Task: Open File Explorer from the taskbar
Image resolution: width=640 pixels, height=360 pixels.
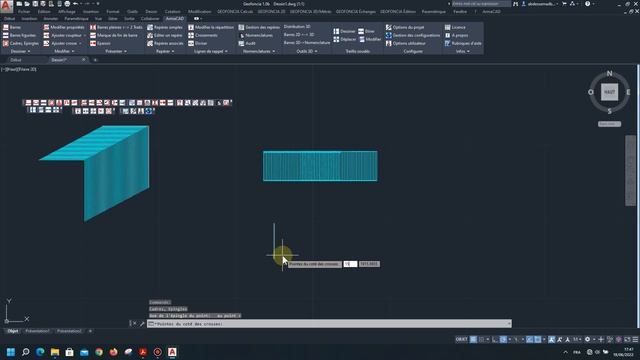Action: 55,352
